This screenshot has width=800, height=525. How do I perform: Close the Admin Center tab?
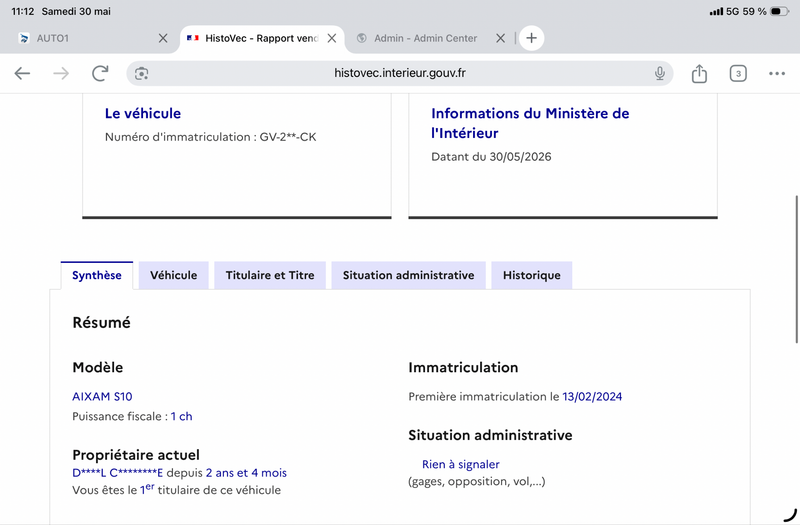tap(501, 38)
